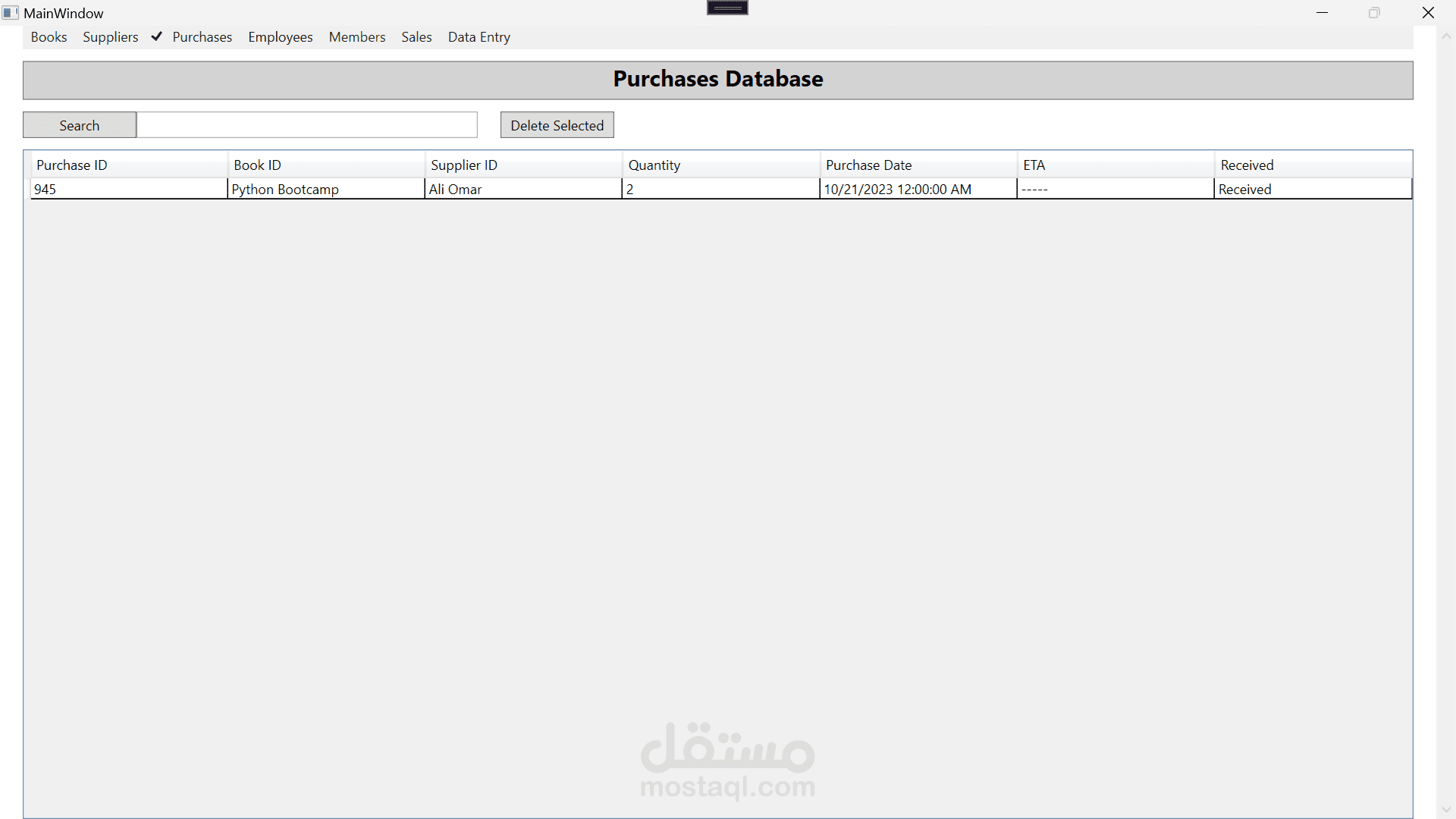Viewport: 1456px width, 819px height.
Task: Click the Quantity column header
Action: pos(654,165)
